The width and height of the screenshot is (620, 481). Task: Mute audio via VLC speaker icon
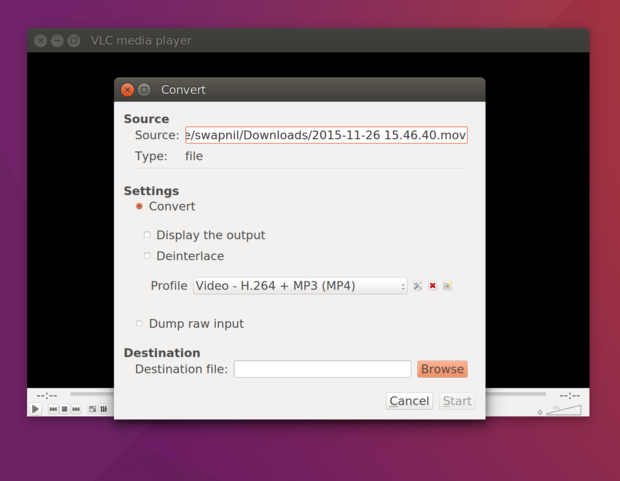click(540, 412)
